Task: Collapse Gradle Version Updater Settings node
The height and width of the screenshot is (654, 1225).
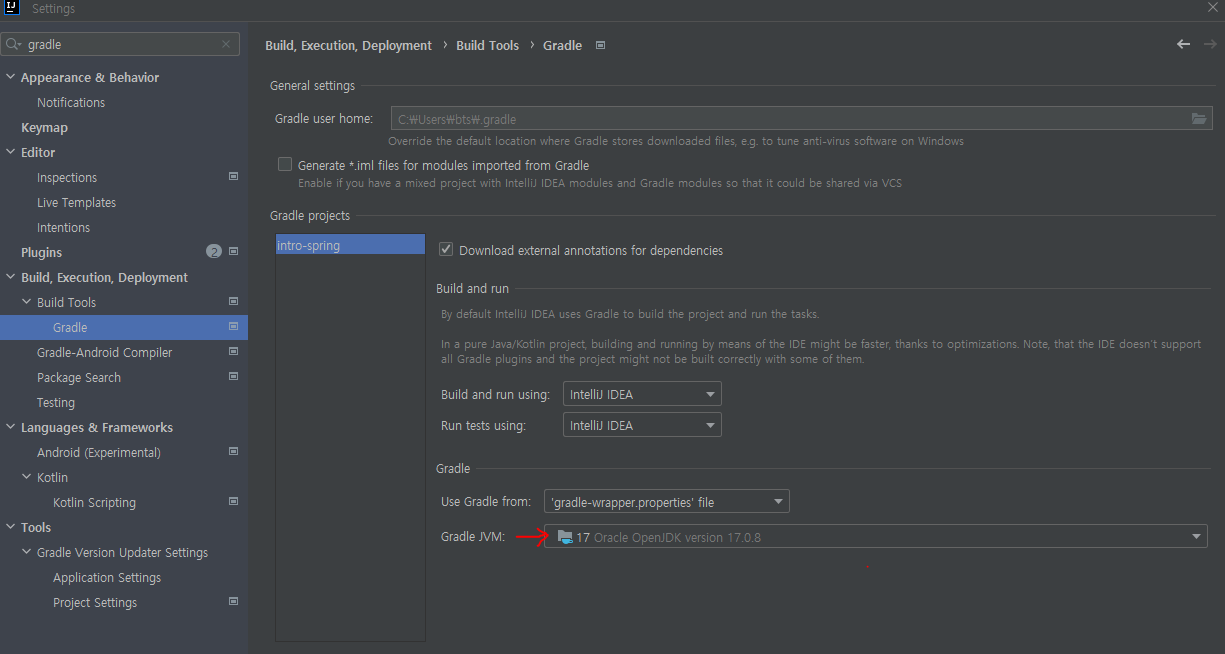Action: [x=27, y=552]
